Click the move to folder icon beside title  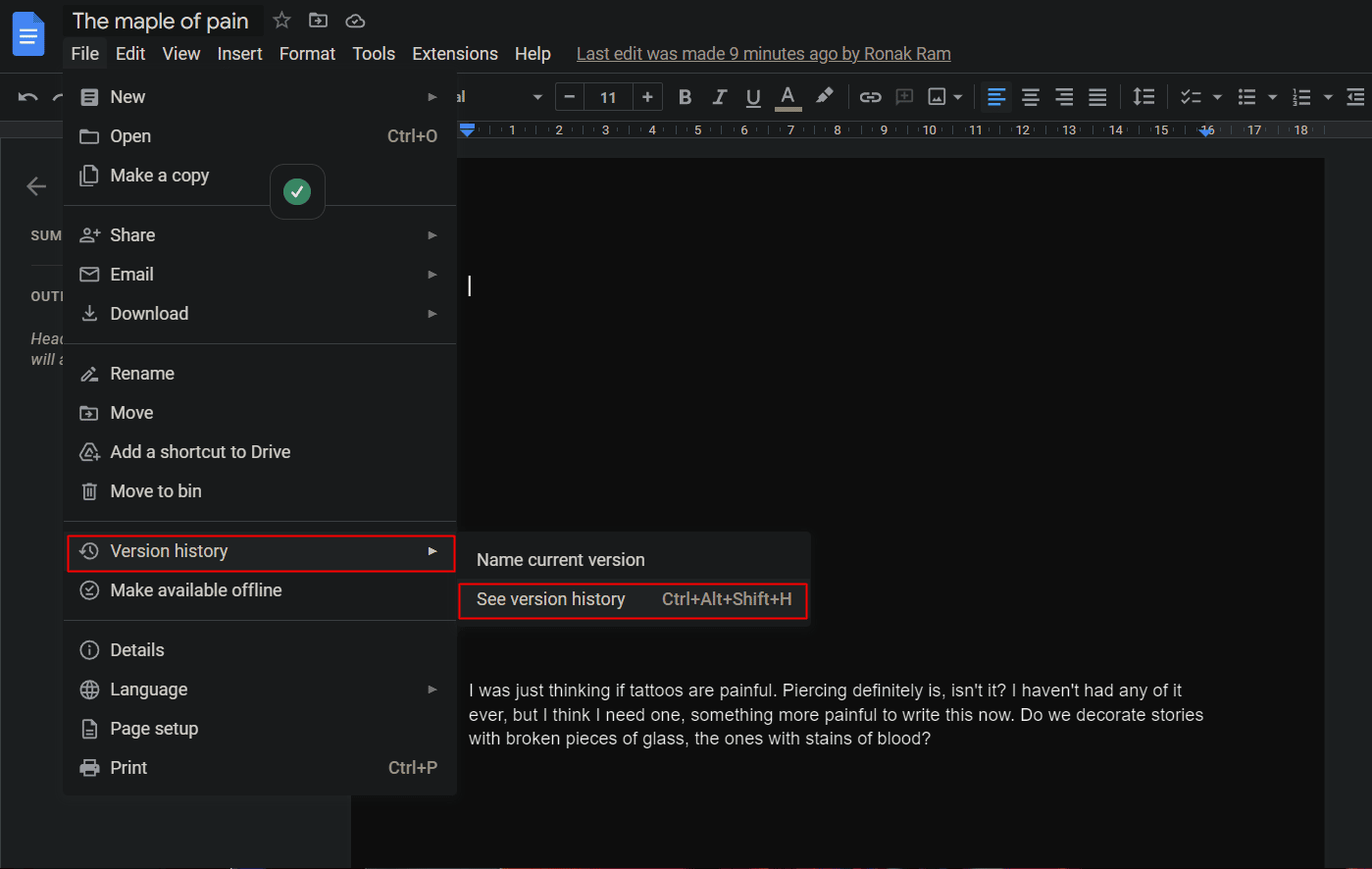click(x=318, y=20)
